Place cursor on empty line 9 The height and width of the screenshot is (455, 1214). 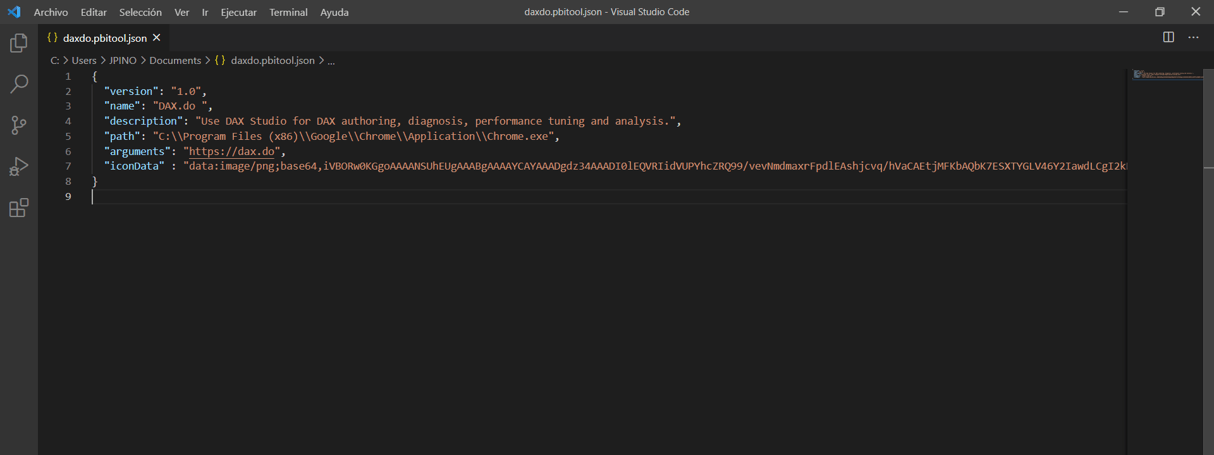(x=300, y=197)
